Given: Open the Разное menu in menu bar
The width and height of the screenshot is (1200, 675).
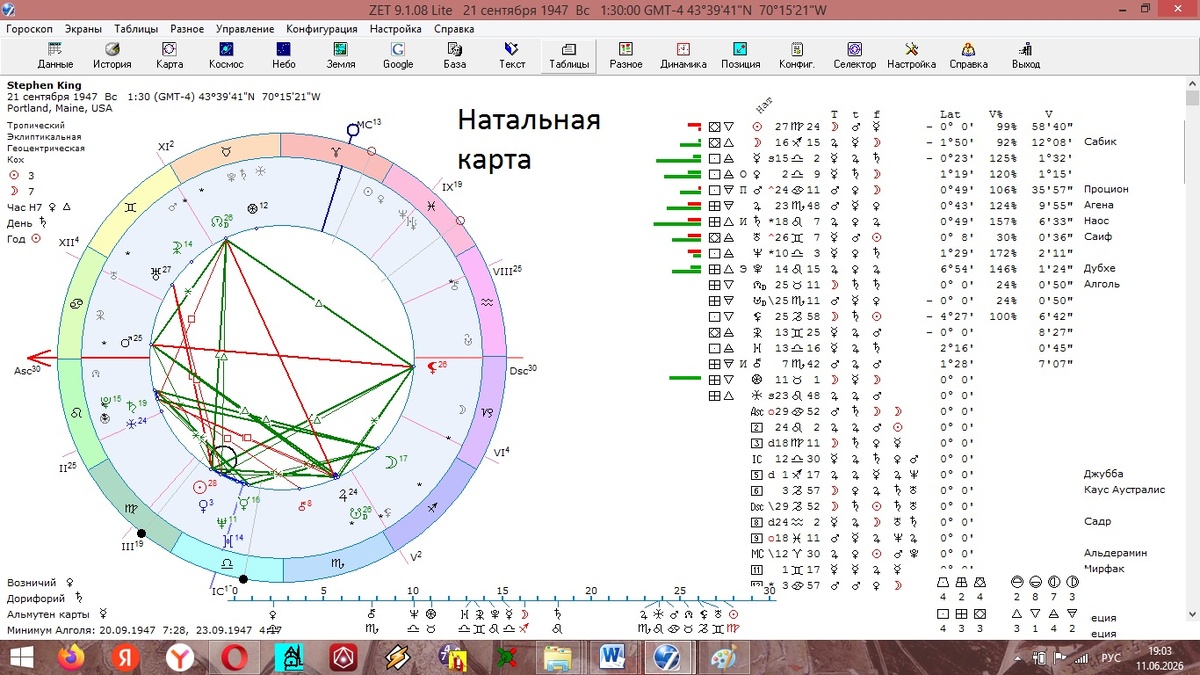Looking at the screenshot, I should point(187,29).
